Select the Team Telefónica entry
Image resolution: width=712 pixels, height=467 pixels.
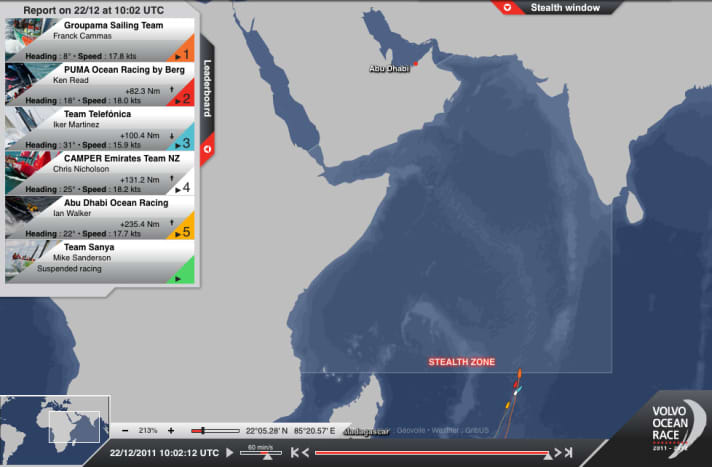99,129
